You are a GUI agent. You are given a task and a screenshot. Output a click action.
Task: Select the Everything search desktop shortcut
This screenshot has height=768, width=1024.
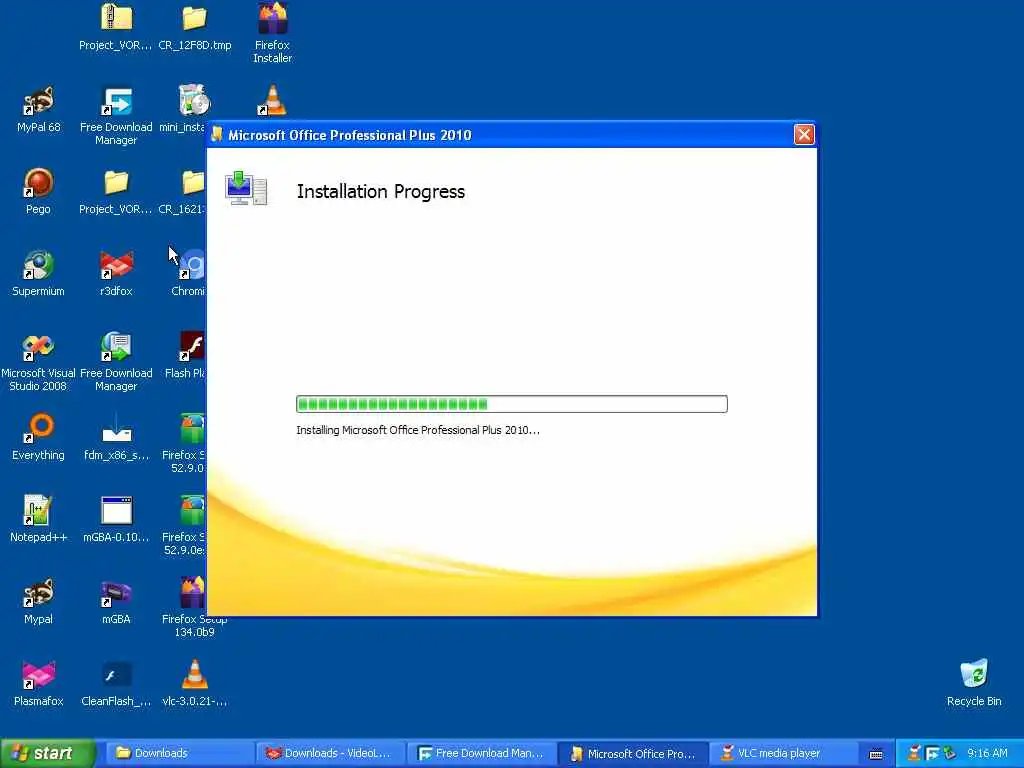pos(38,428)
